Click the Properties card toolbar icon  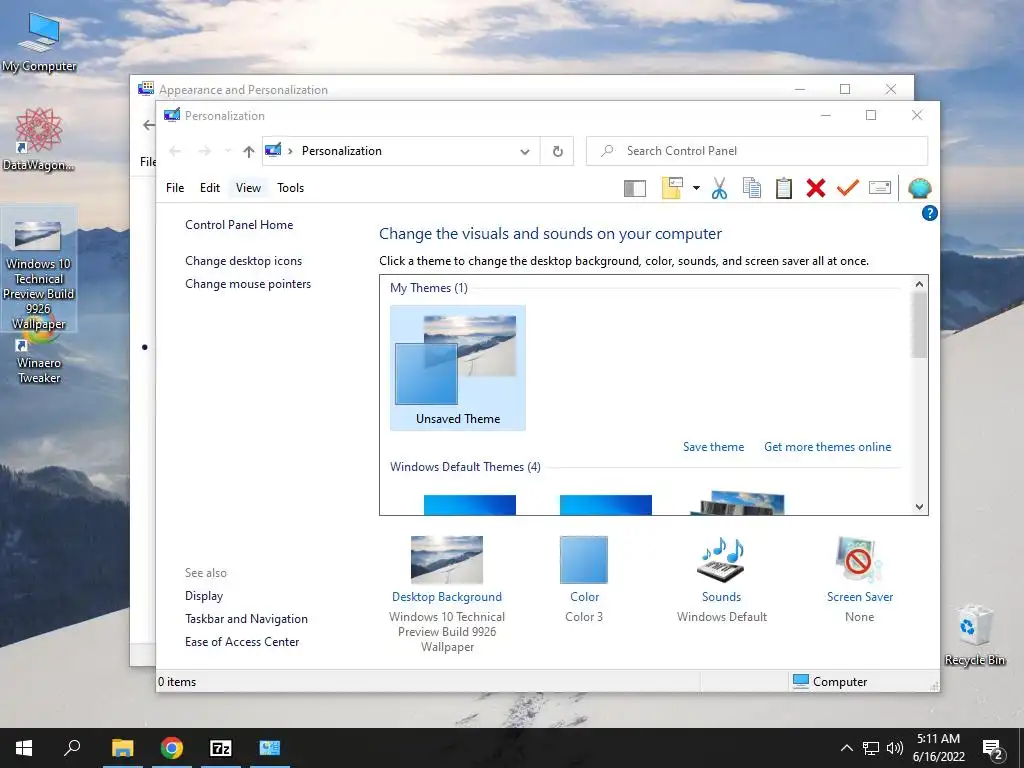click(880, 188)
